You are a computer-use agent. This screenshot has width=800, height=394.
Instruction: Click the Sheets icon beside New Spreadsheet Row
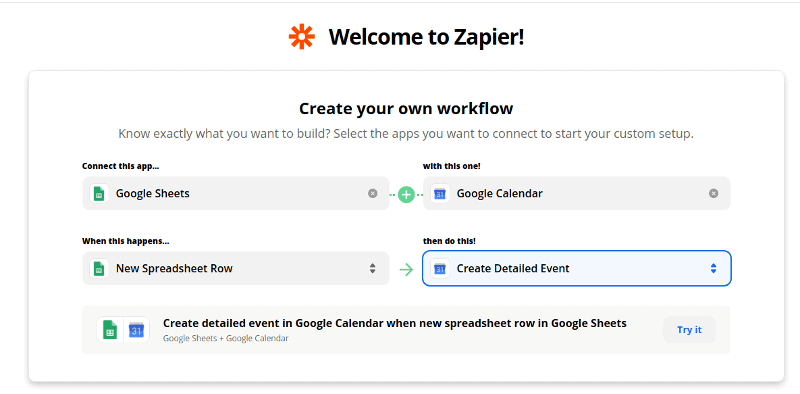pos(99,268)
